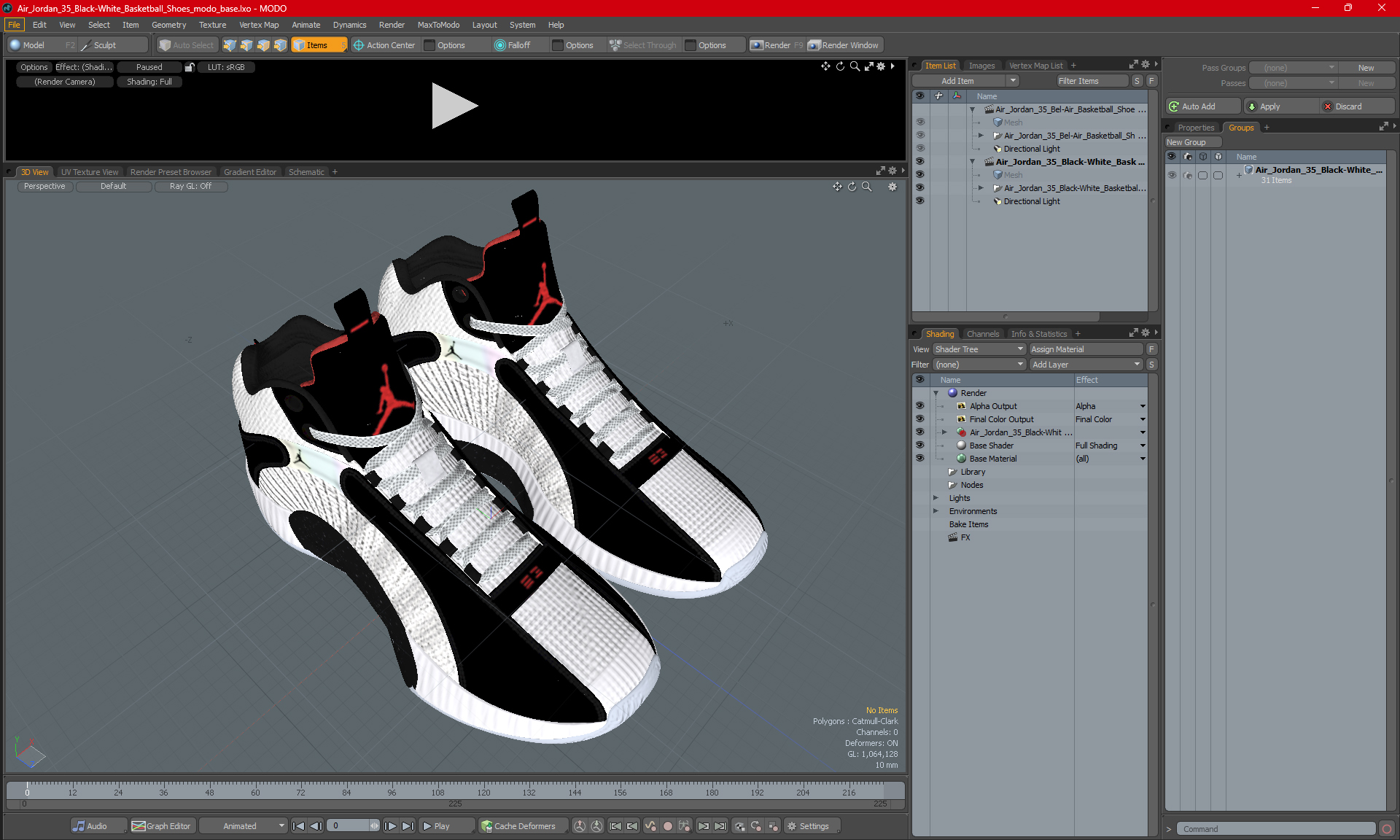
Task: Toggle the auto-key record red circle
Action: (667, 826)
